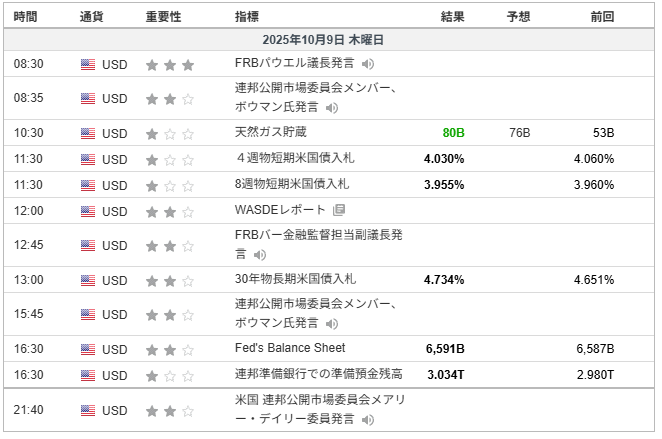662x439 pixels.
Task: Click importance stars for Fed's Balance Sheet
Action: coord(169,348)
